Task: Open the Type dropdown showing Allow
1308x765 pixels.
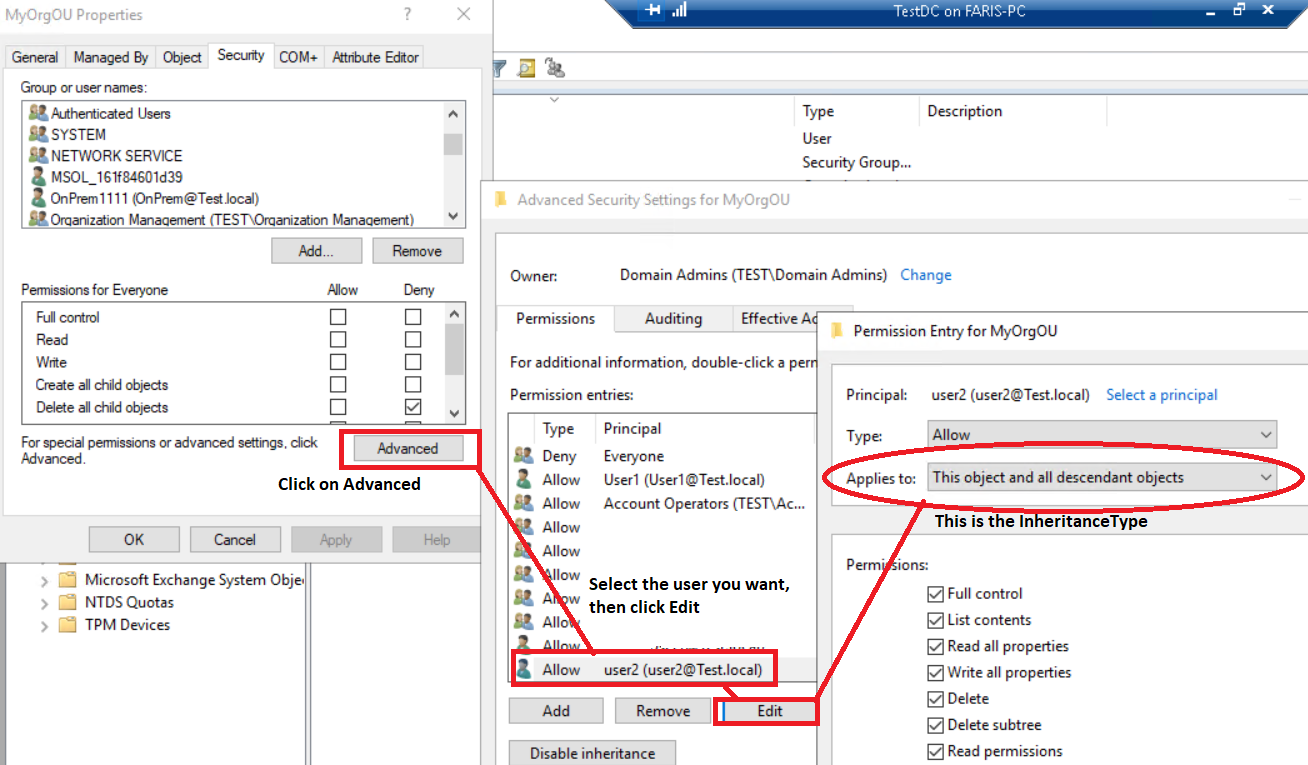Action: [1102, 435]
